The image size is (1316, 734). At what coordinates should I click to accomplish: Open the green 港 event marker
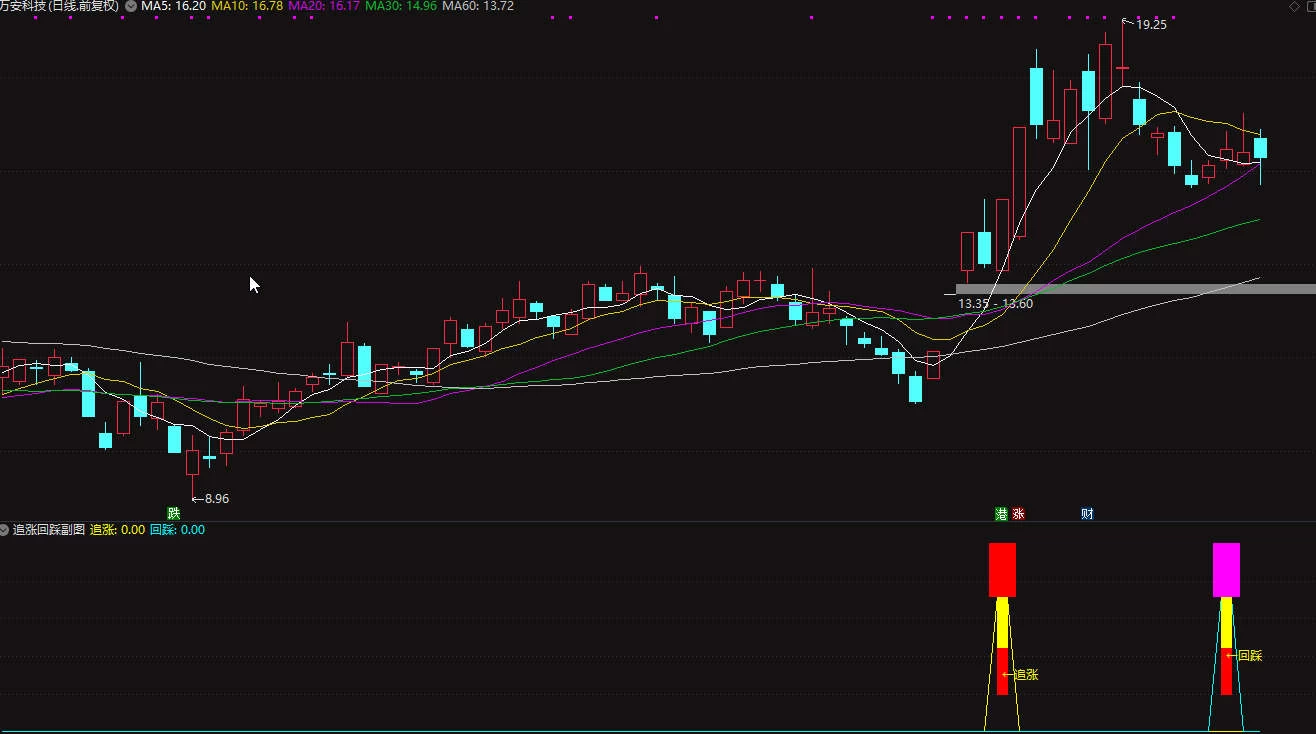click(x=1001, y=514)
